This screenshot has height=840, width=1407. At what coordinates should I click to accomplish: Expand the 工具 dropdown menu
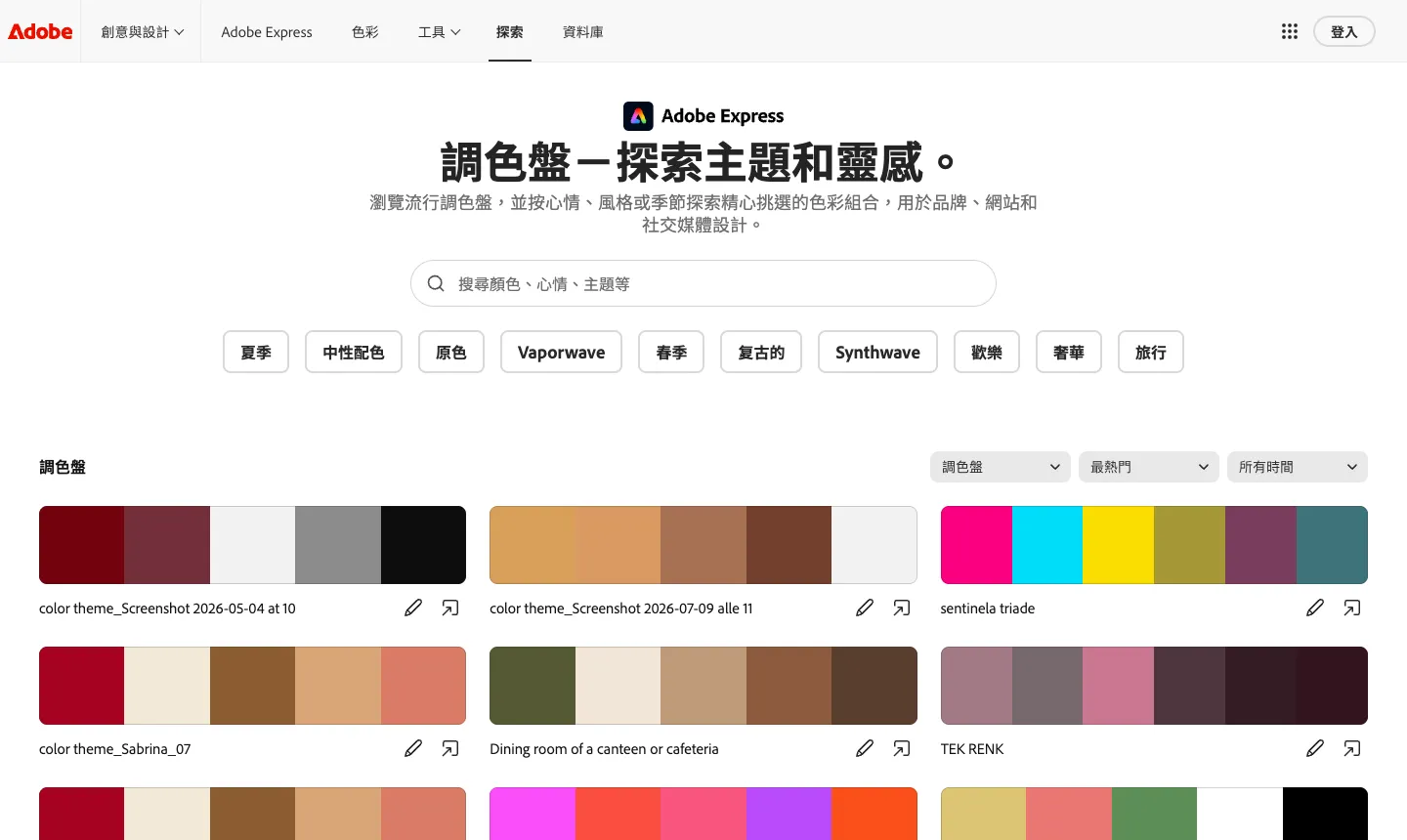[x=440, y=31]
